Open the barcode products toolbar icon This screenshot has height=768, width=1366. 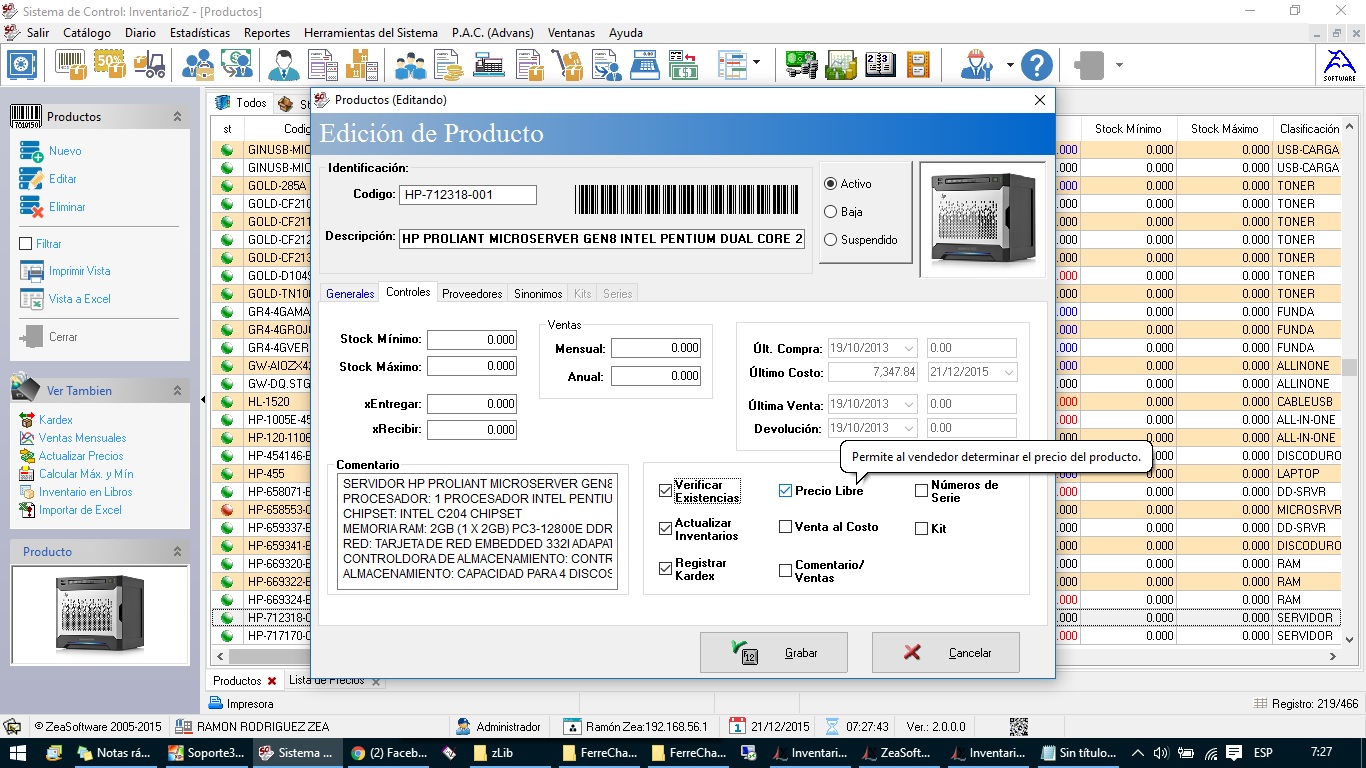71,66
